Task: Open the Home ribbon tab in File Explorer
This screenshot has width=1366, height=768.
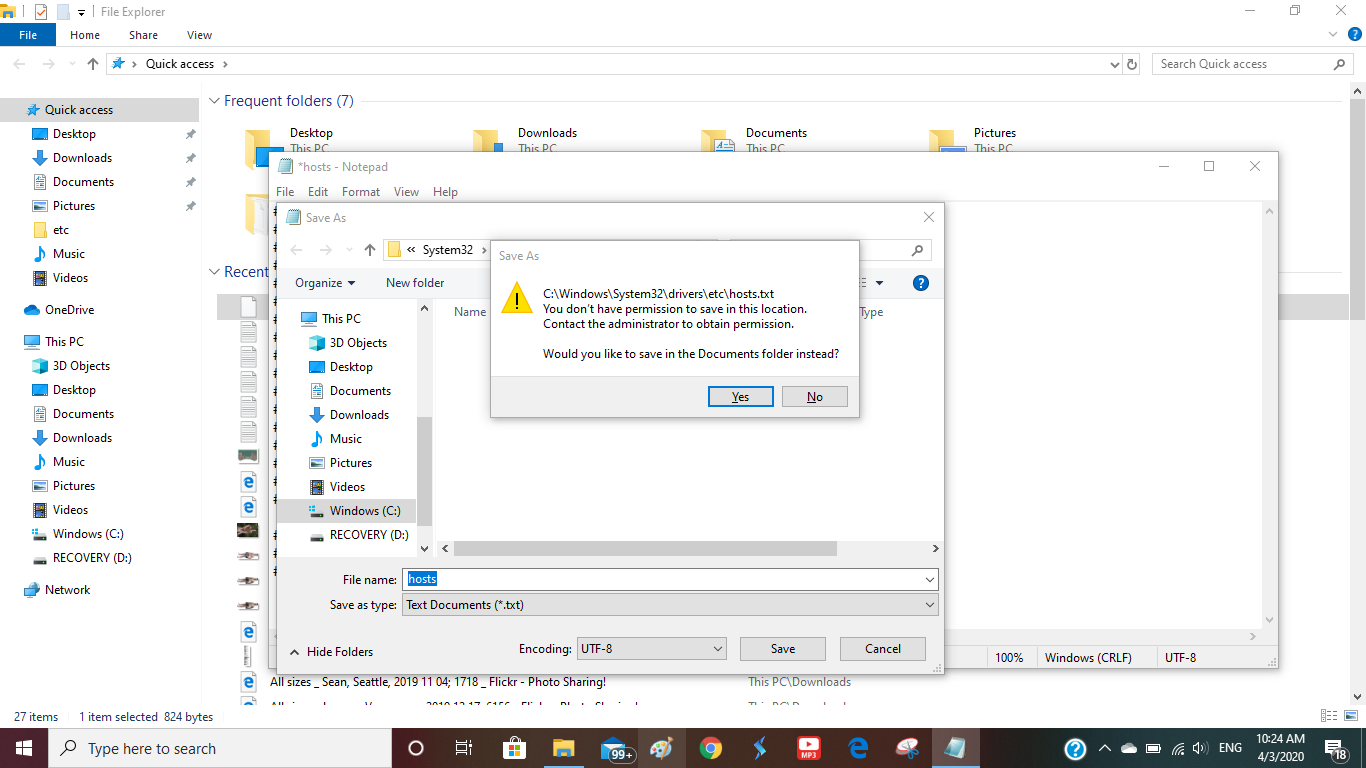Action: pyautogui.click(x=85, y=35)
